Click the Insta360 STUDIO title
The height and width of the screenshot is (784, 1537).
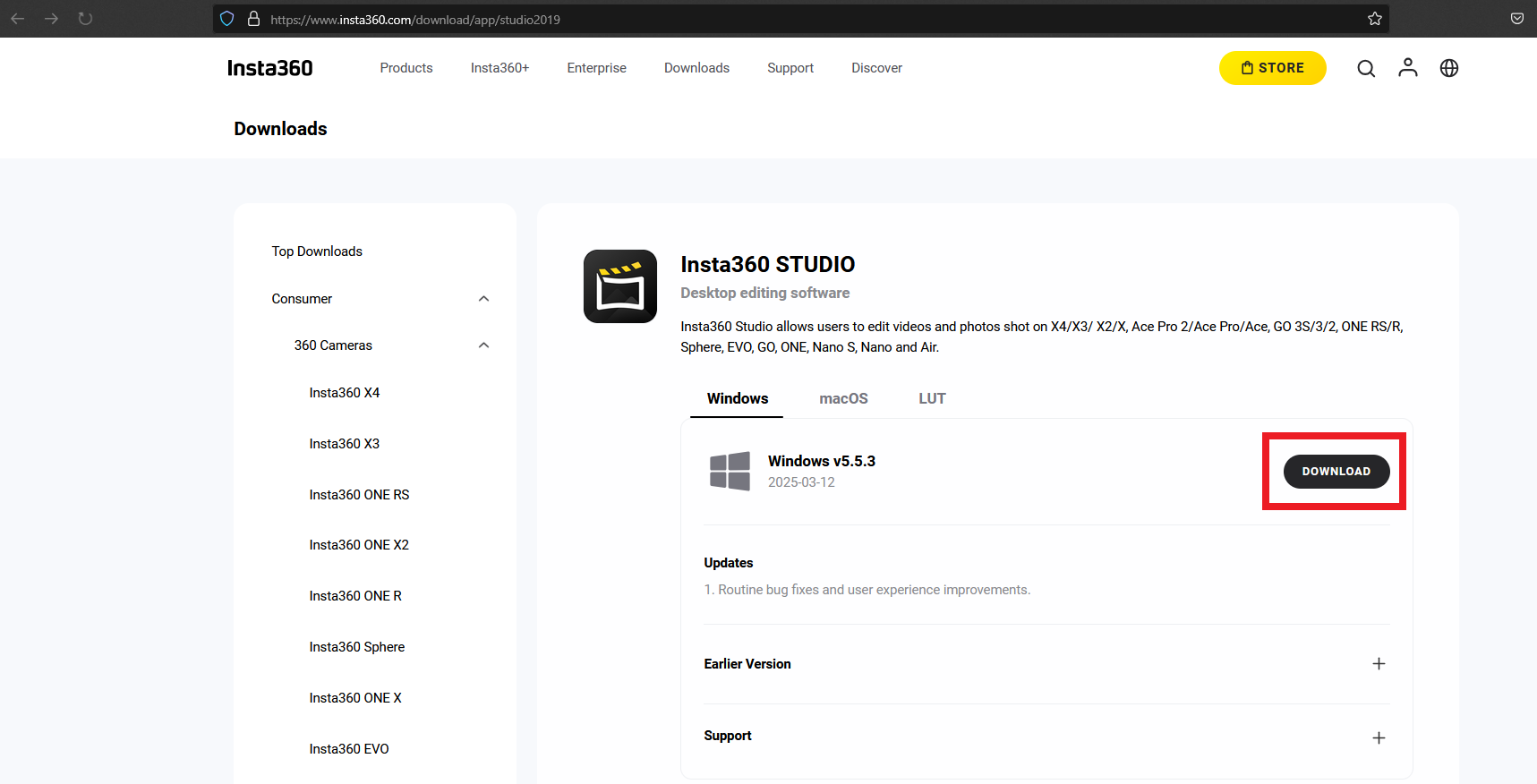(768, 264)
